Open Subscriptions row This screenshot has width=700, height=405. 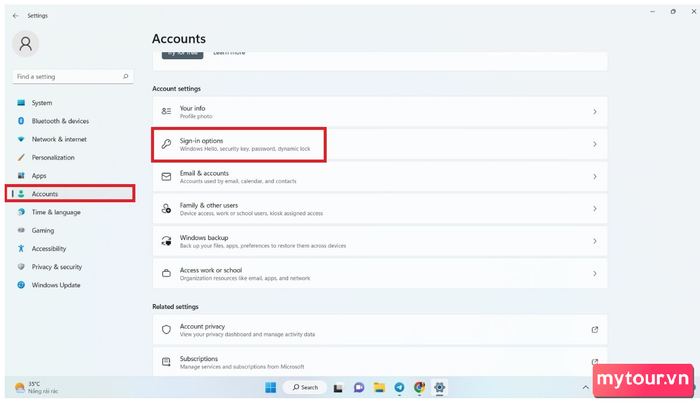[x=380, y=362]
